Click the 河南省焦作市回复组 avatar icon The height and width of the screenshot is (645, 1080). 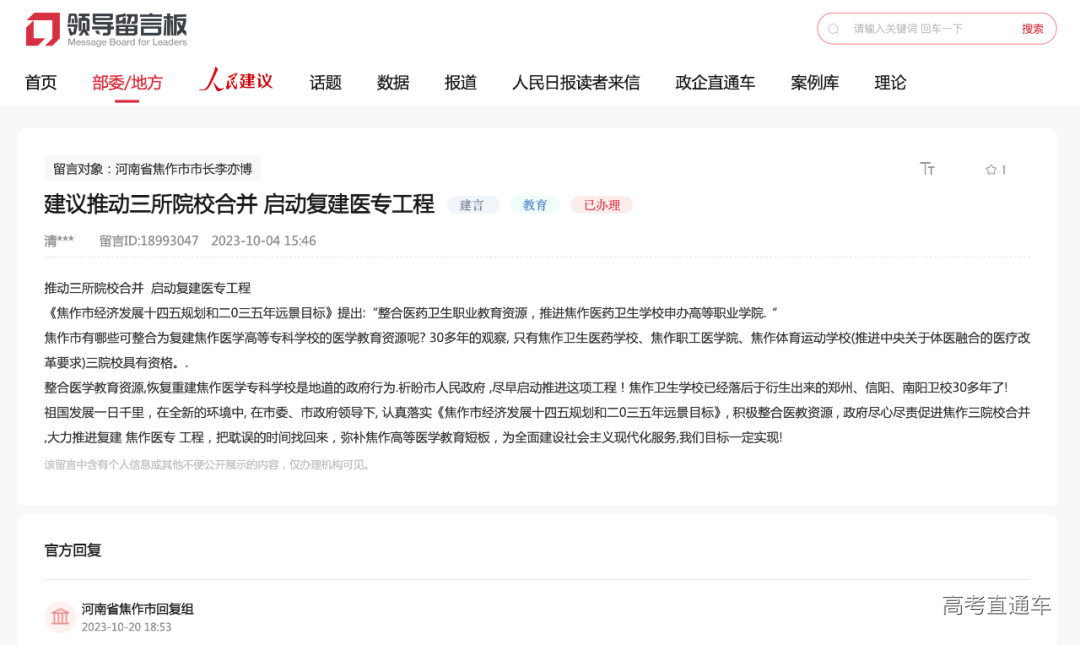click(60, 616)
